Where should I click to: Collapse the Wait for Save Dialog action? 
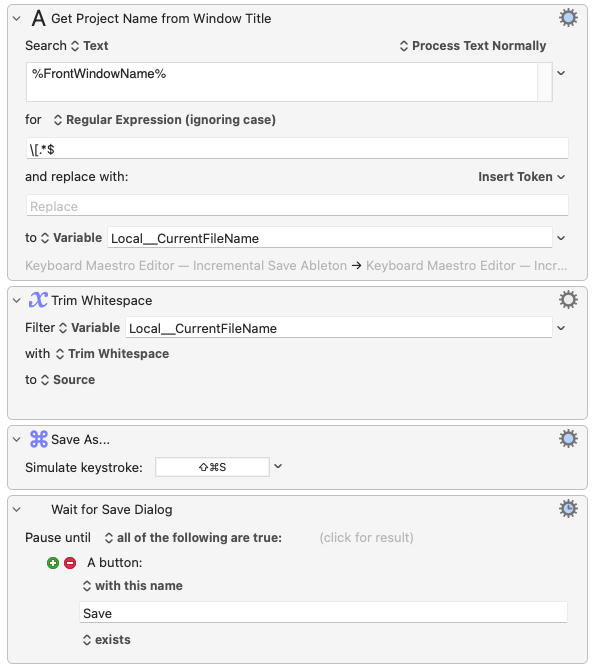[17, 510]
